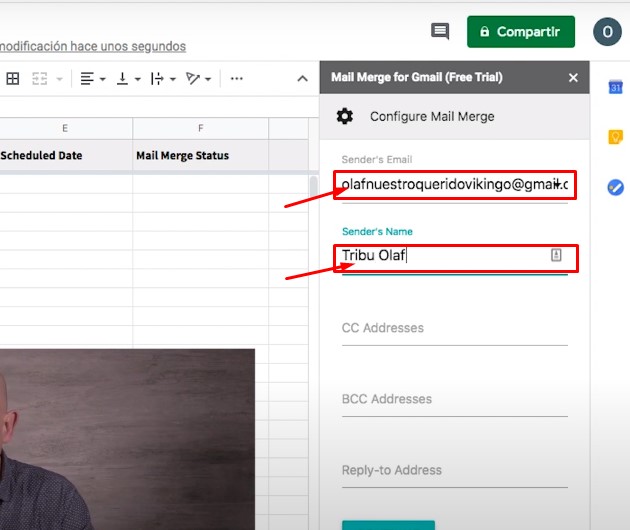Select the borders toolbar icon
The width and height of the screenshot is (630, 530).
pos(12,78)
